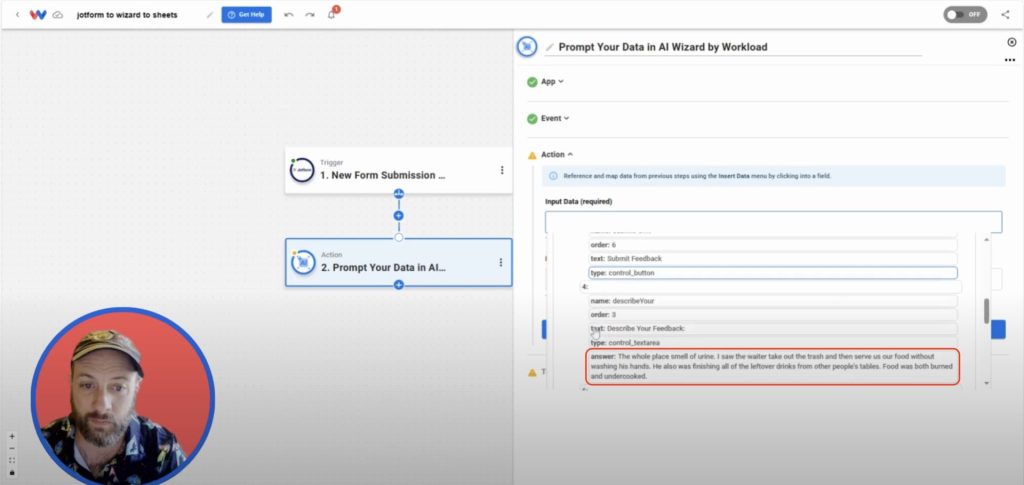Click into the Input Data field
The image size is (1024, 485).
773,222
